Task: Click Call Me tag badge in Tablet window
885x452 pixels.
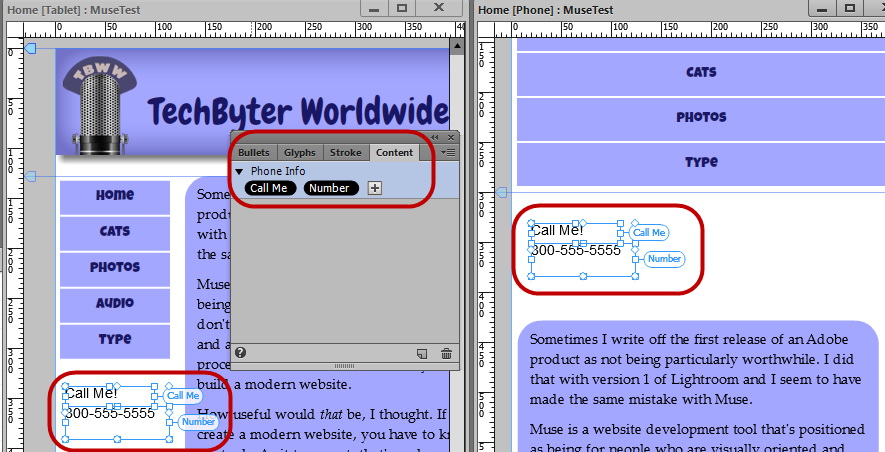Action: point(183,396)
